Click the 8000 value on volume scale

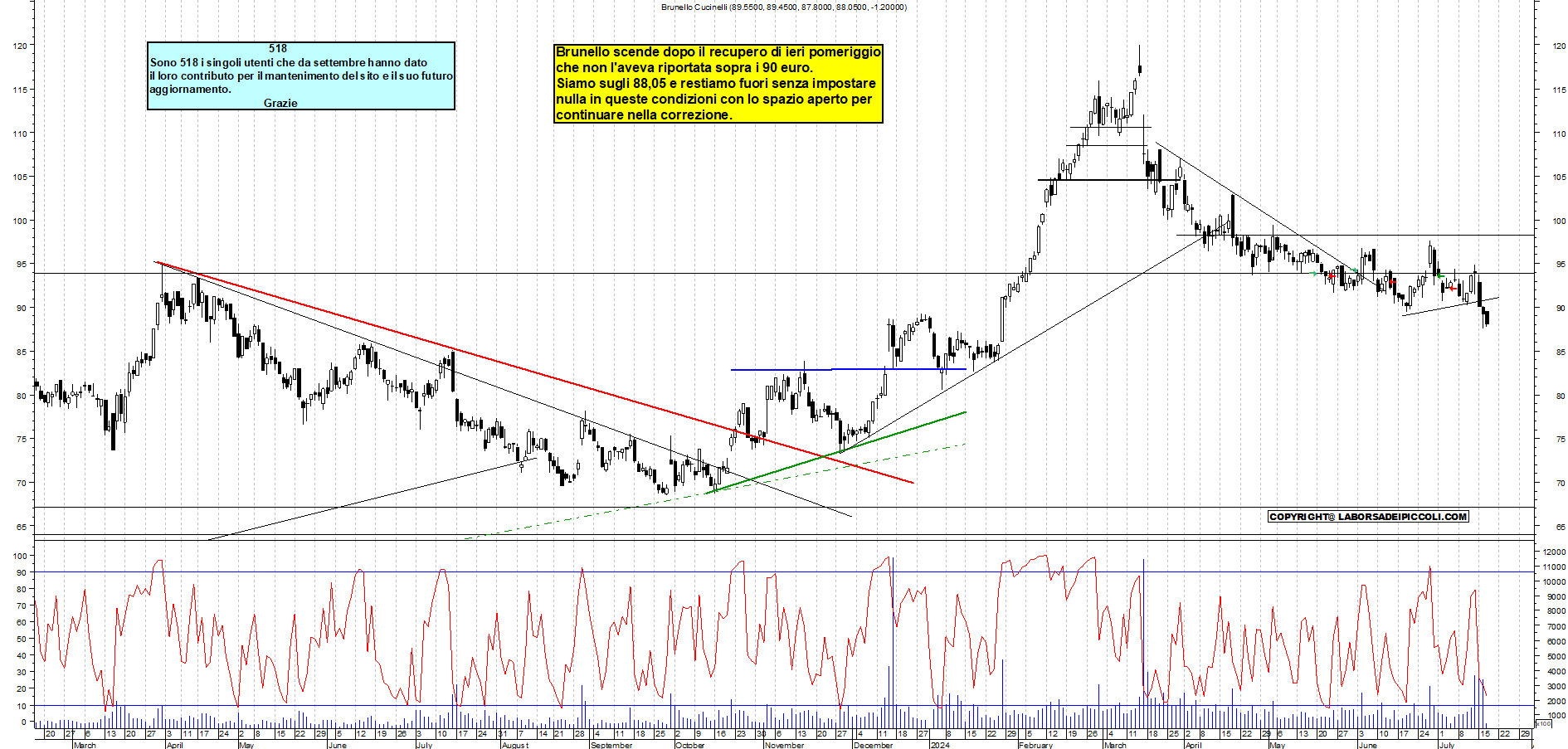click(x=1556, y=611)
